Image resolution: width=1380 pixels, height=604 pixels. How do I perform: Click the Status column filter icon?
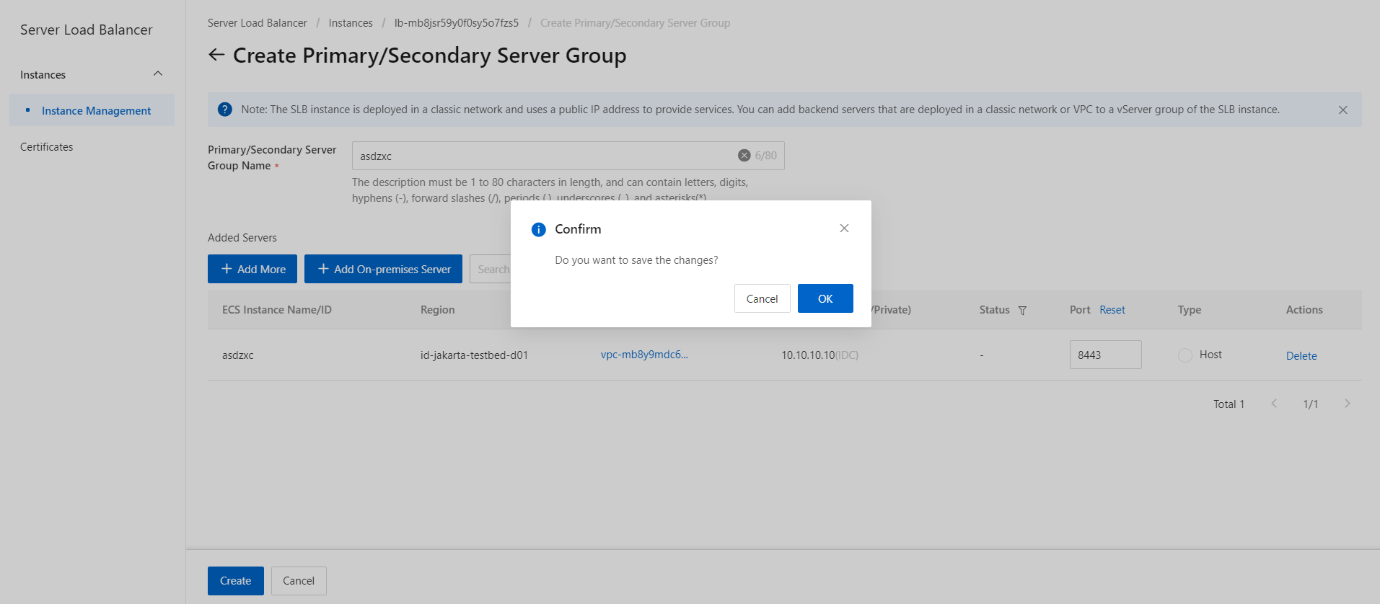coord(1022,310)
